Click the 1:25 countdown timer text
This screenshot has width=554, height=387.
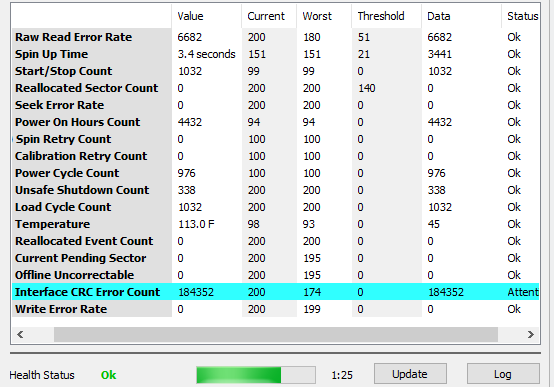click(342, 375)
